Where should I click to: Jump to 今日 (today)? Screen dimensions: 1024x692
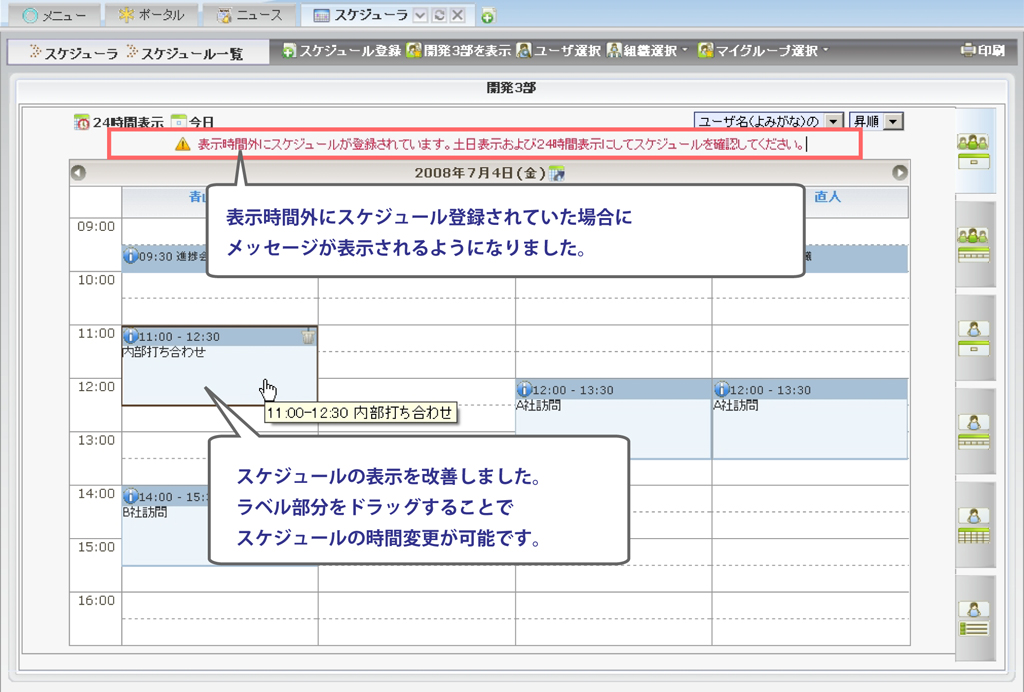[193, 122]
